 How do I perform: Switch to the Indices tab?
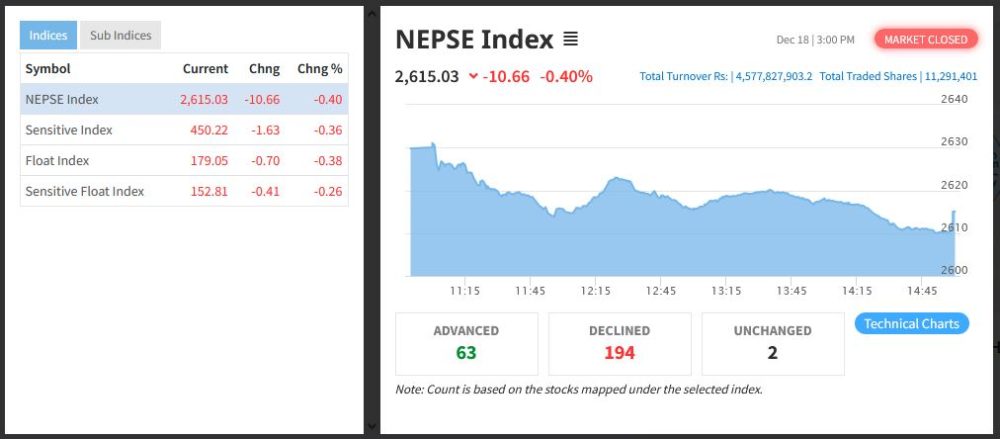(x=48, y=35)
